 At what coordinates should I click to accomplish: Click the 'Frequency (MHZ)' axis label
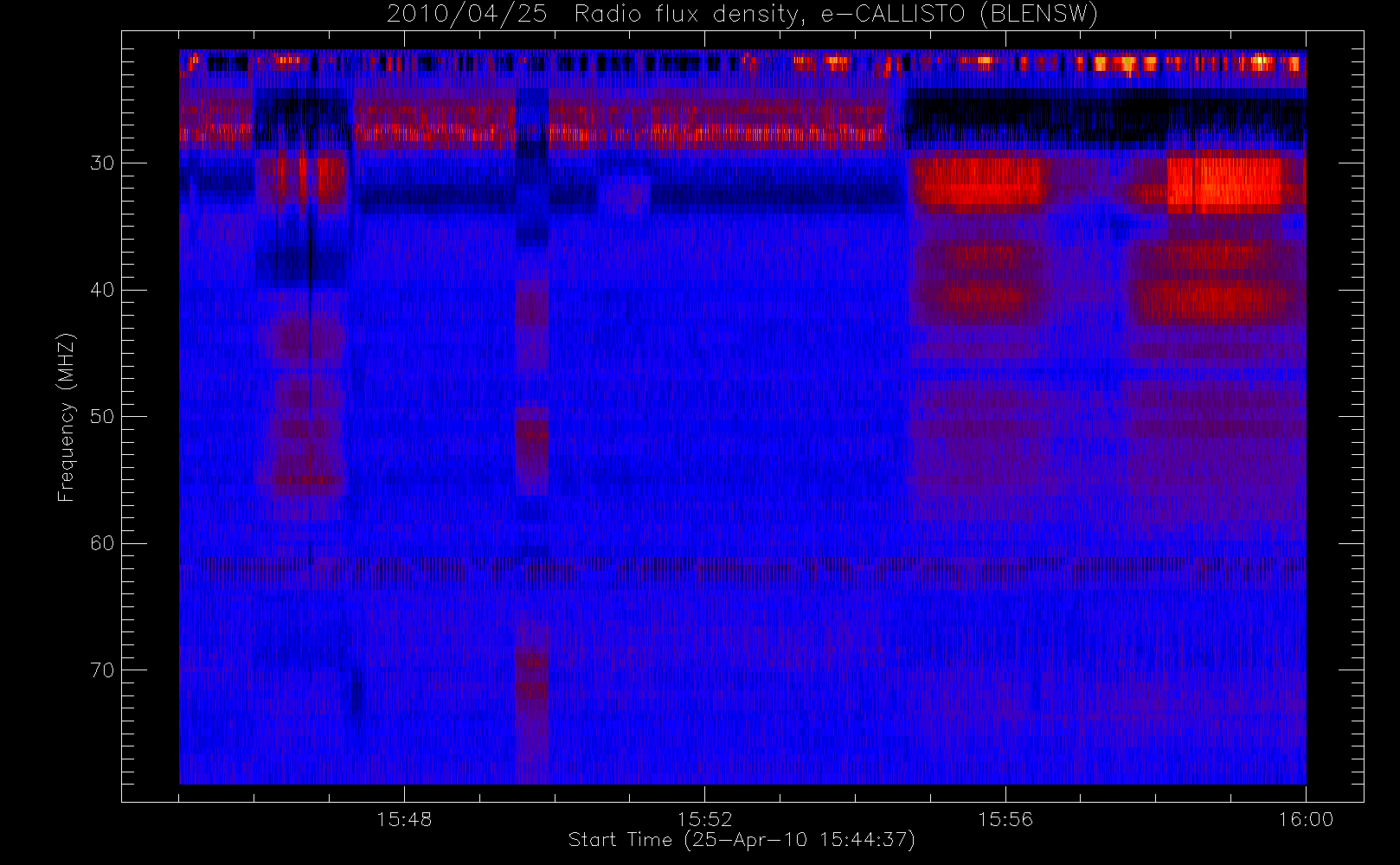click(x=67, y=417)
